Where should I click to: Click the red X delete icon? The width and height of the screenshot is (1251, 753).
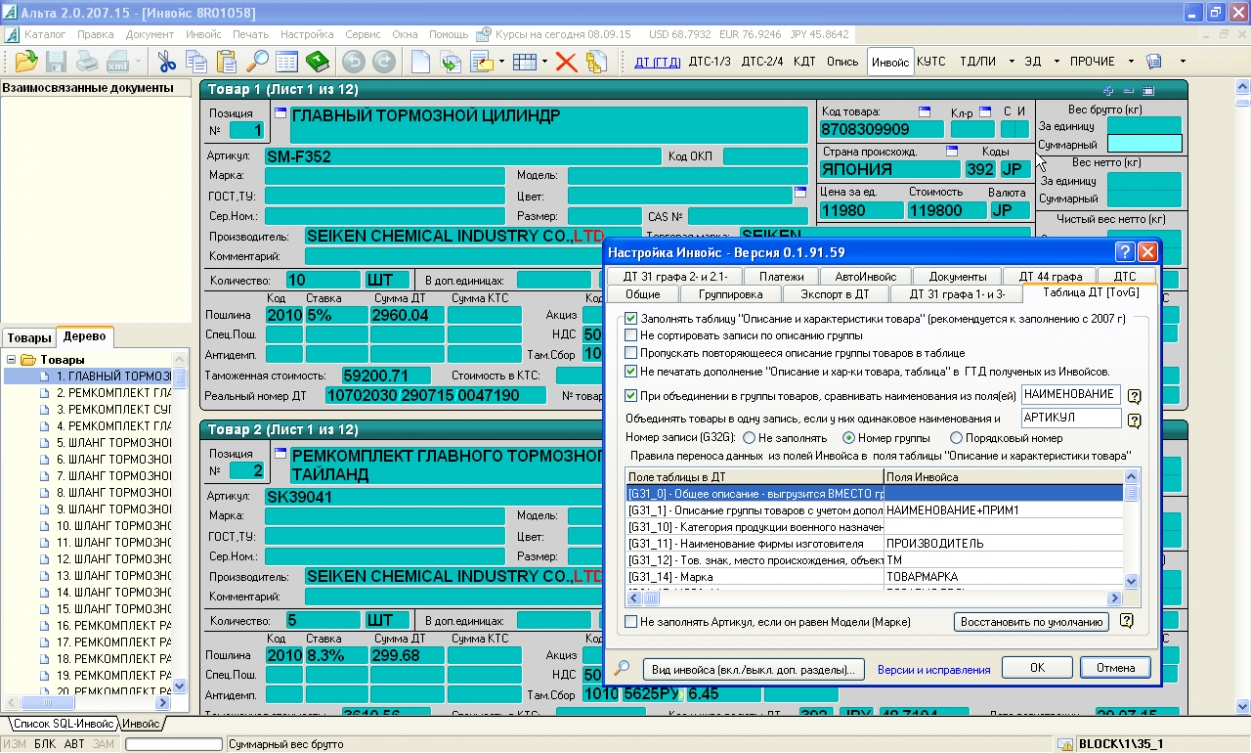(x=566, y=62)
